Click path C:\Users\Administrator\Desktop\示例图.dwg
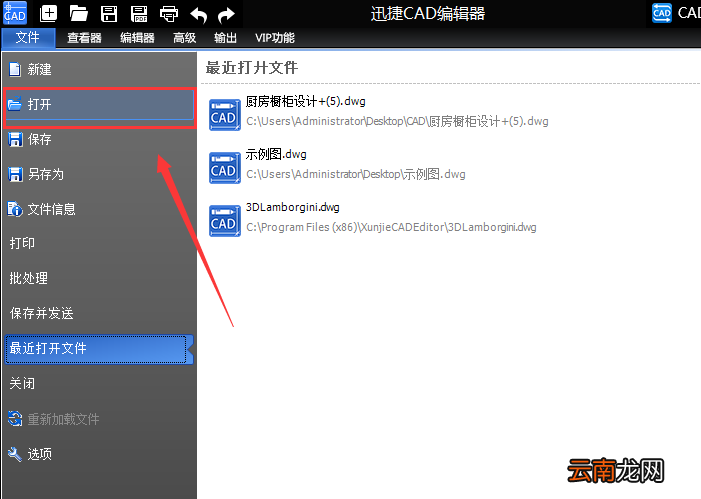Screen dimensions: 701x499 [x=355, y=174]
